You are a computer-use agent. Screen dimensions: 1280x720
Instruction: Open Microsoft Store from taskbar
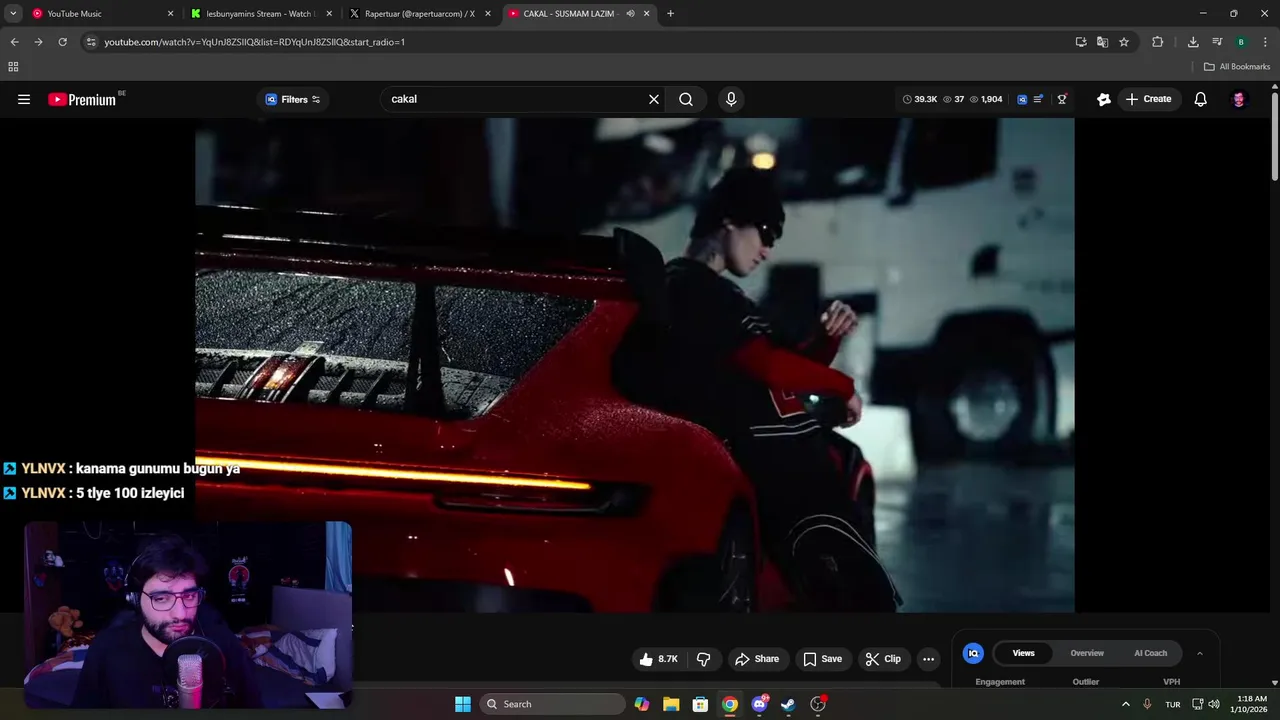coord(701,704)
